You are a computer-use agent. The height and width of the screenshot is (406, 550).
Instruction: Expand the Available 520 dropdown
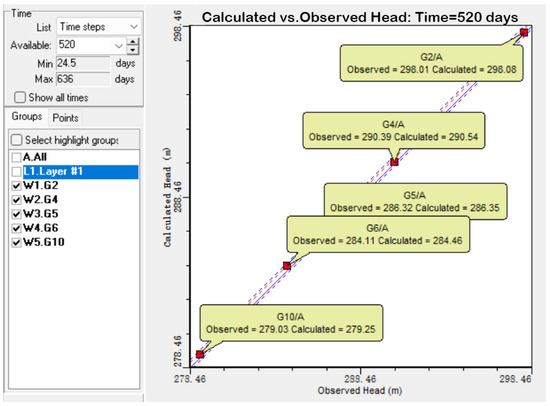tap(91, 45)
